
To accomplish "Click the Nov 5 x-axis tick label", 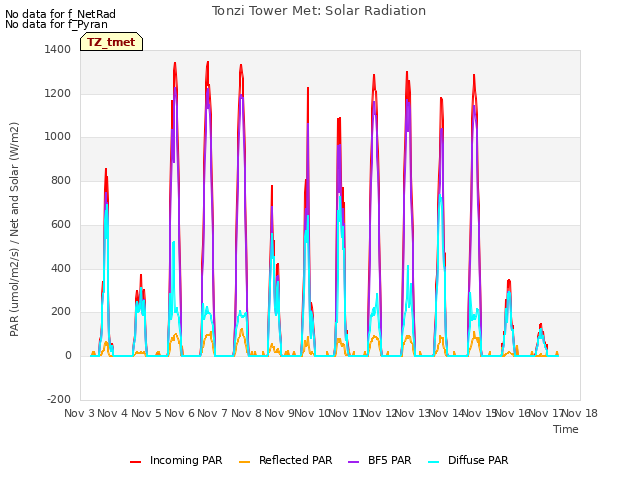I will [x=146, y=413].
